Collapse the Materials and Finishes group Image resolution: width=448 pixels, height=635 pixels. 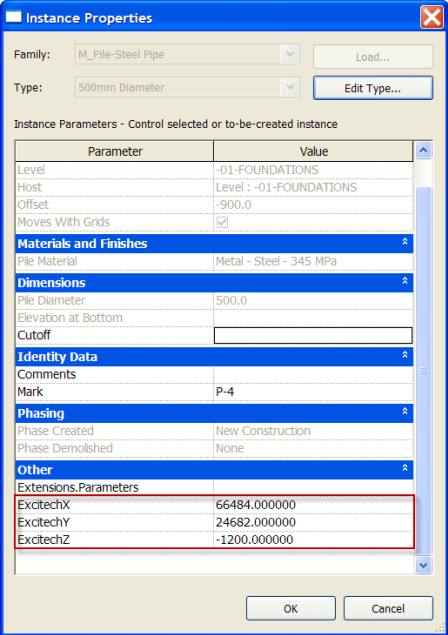(x=405, y=242)
